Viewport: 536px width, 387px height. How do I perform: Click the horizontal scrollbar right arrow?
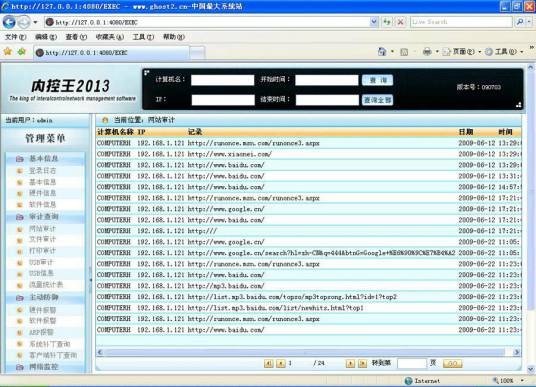tap(516, 352)
